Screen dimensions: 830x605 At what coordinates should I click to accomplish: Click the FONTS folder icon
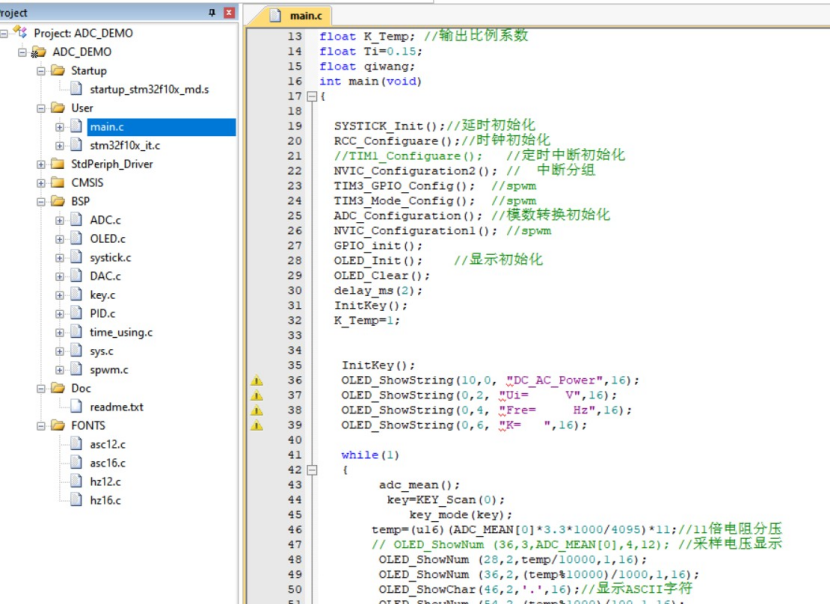click(58, 426)
